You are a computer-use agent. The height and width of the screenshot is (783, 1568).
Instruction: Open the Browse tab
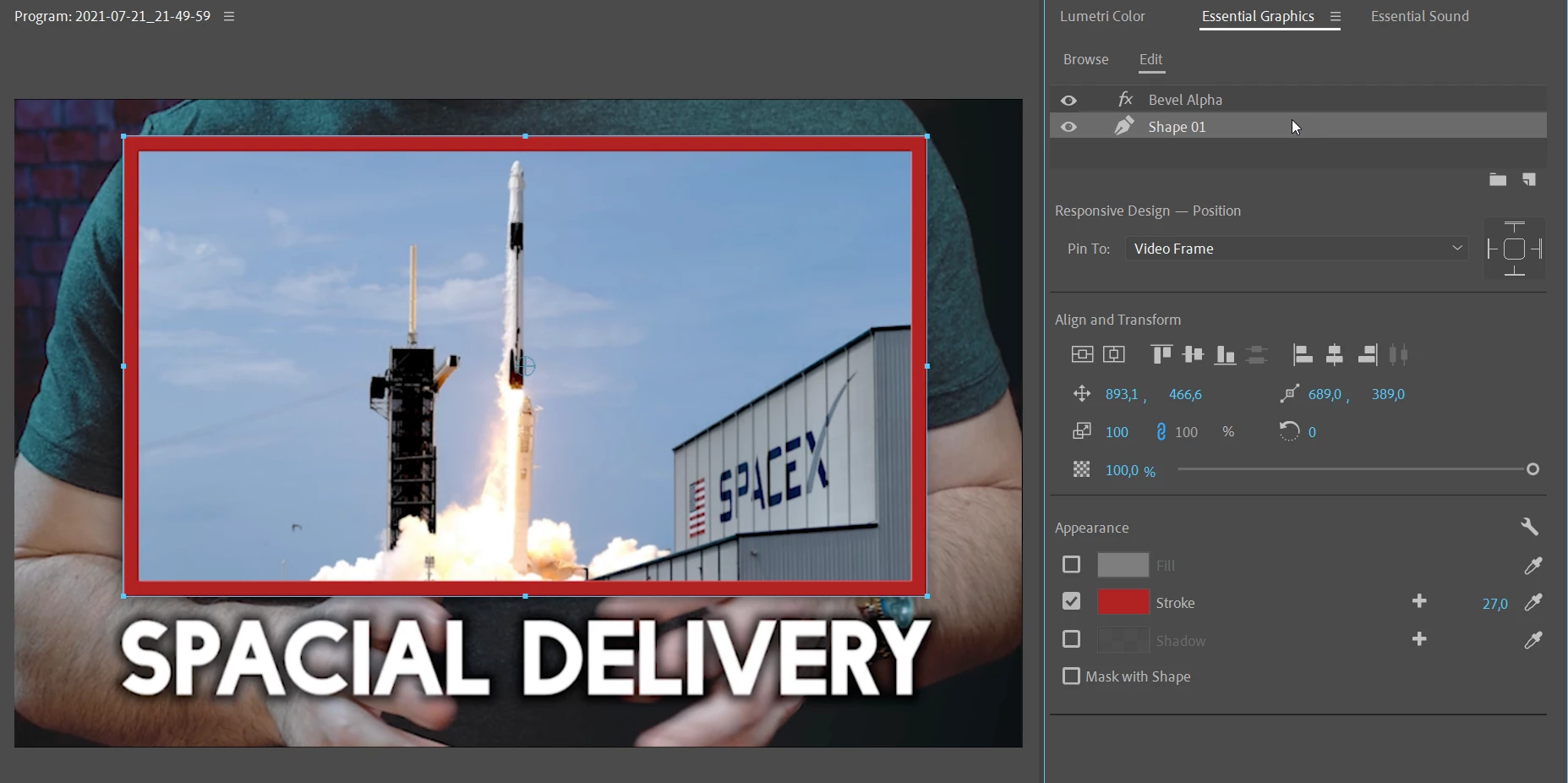click(x=1085, y=59)
